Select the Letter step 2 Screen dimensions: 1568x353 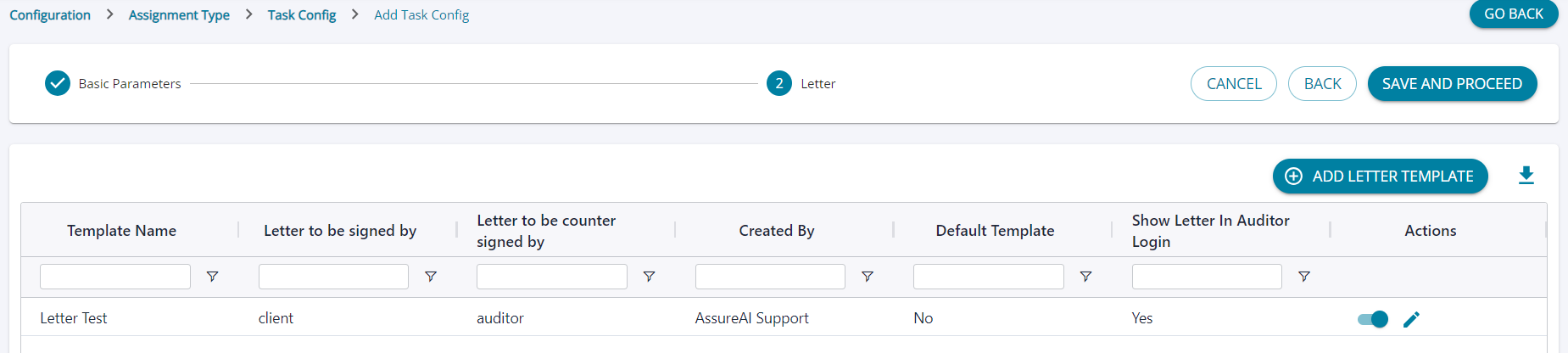[x=779, y=83]
